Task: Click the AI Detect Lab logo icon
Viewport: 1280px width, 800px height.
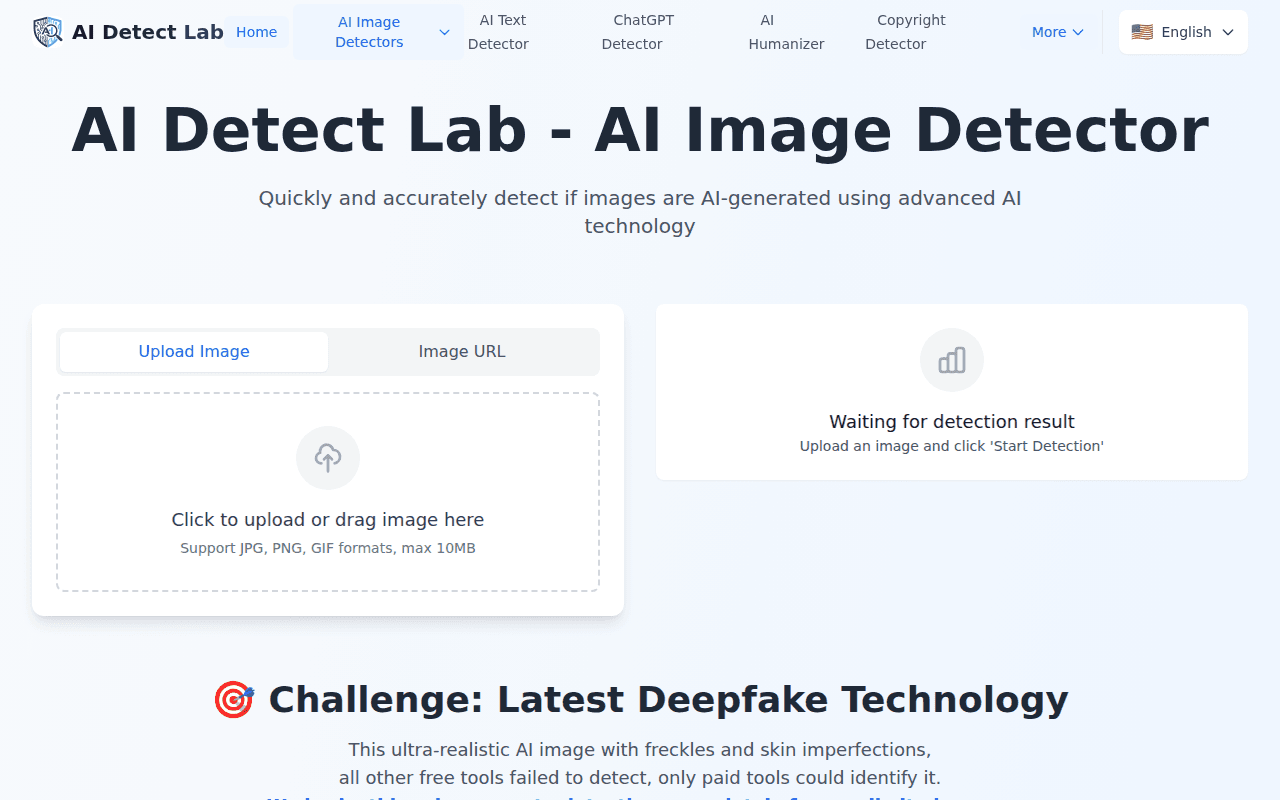Action: point(47,32)
